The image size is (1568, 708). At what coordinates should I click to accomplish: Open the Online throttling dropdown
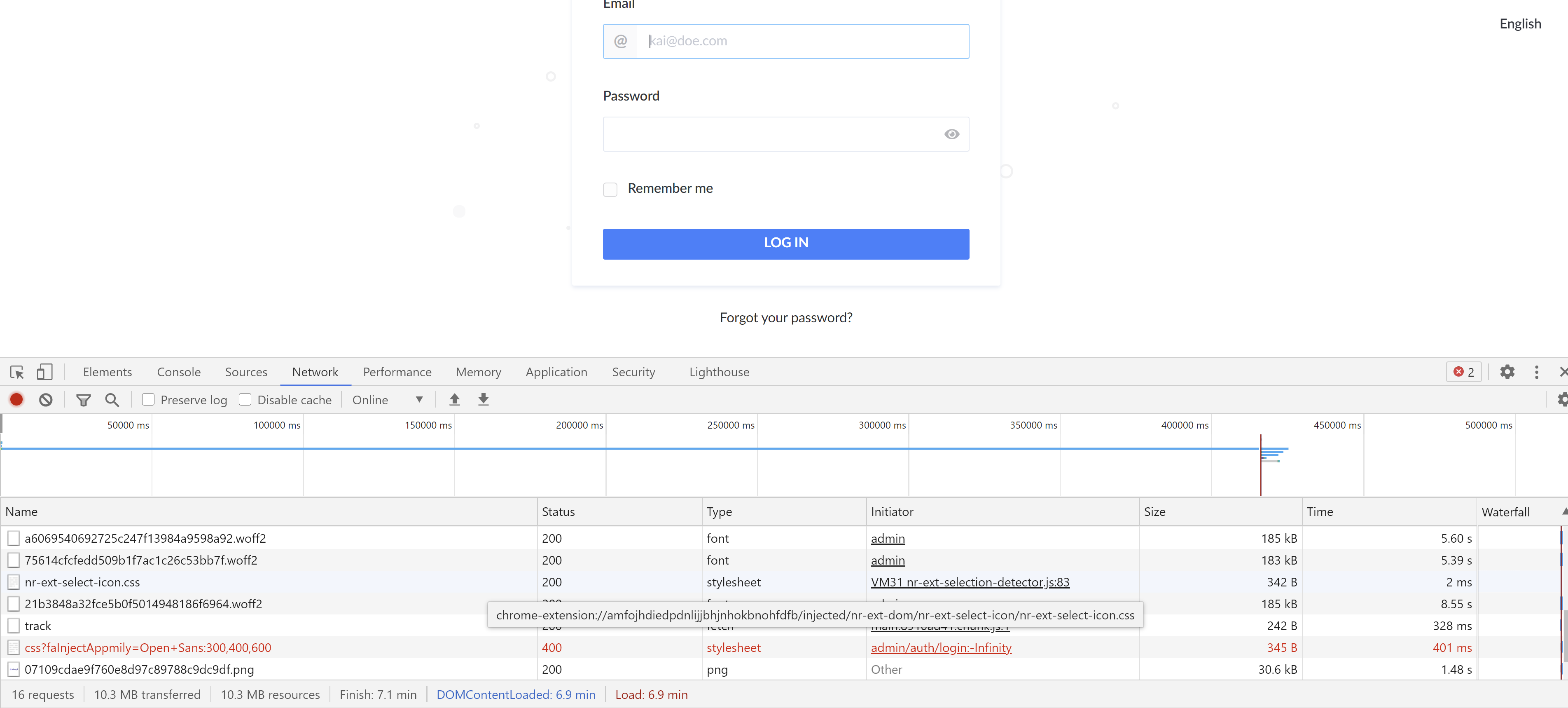point(387,400)
